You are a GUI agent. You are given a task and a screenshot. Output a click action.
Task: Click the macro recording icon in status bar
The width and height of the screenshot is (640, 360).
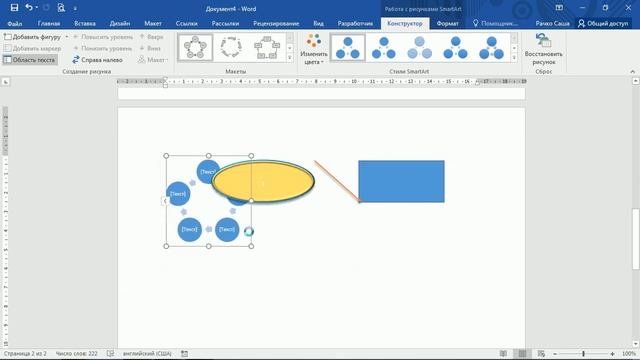184,353
